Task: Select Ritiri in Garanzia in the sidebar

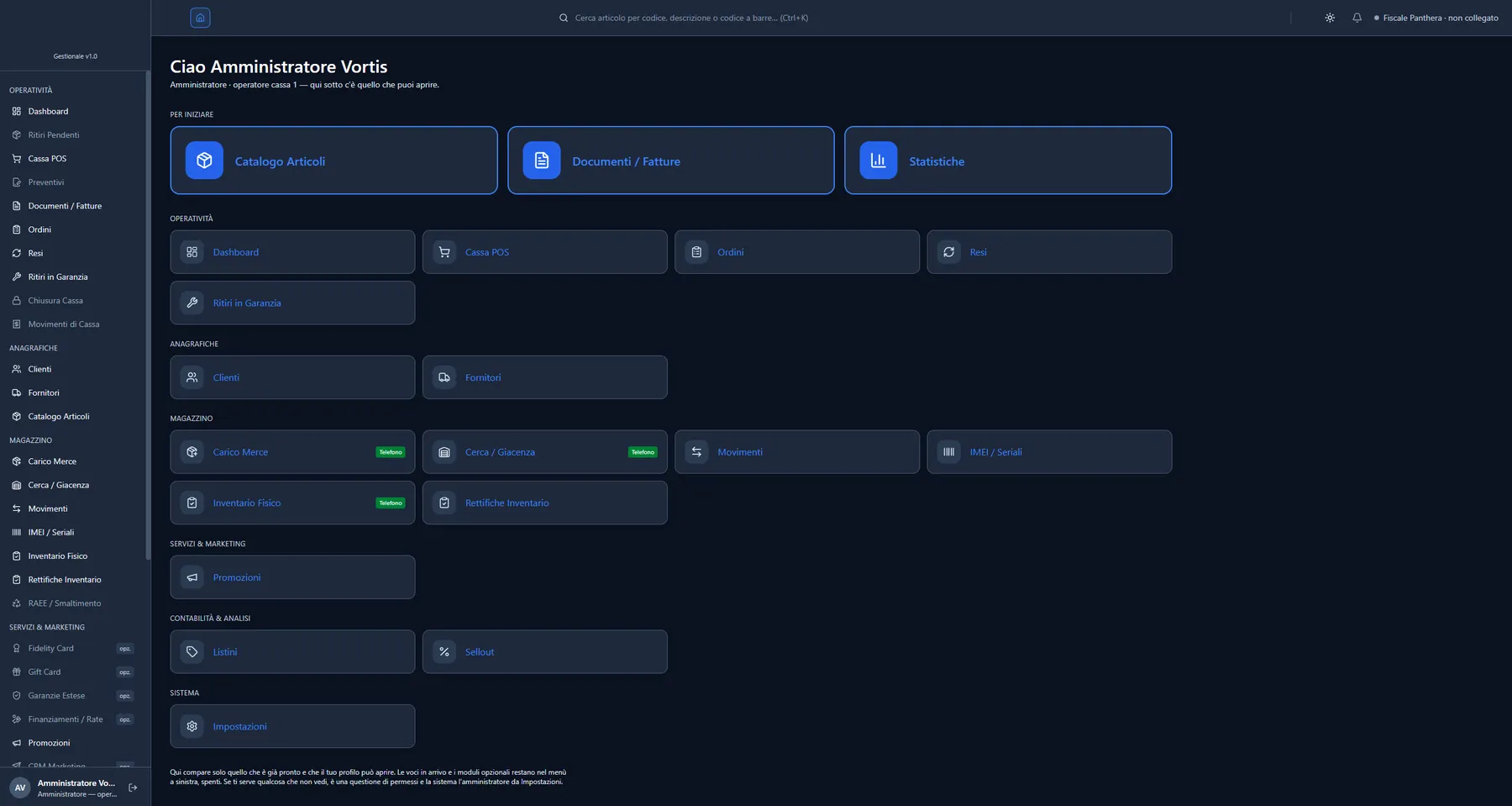Action: click(73, 277)
